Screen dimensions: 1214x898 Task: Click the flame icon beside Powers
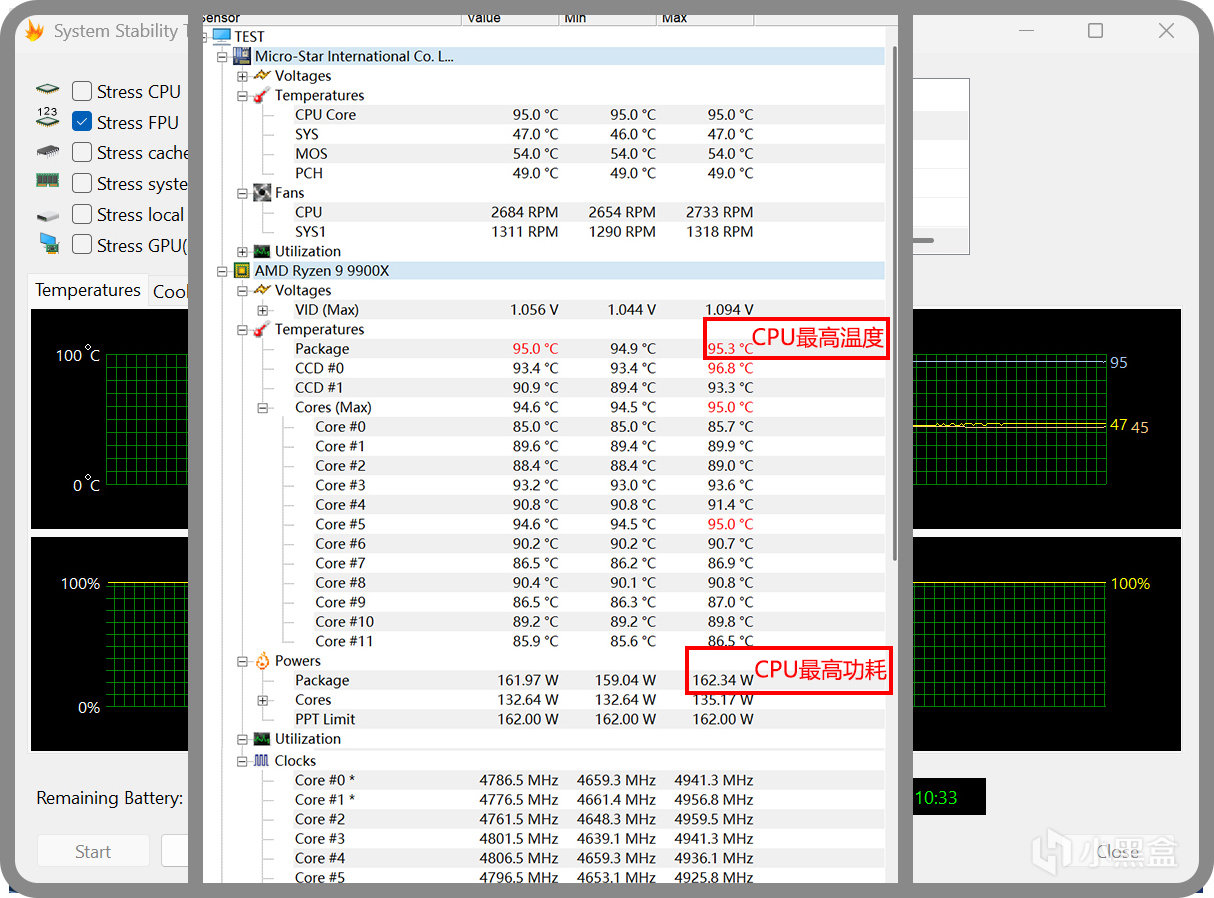[x=262, y=660]
